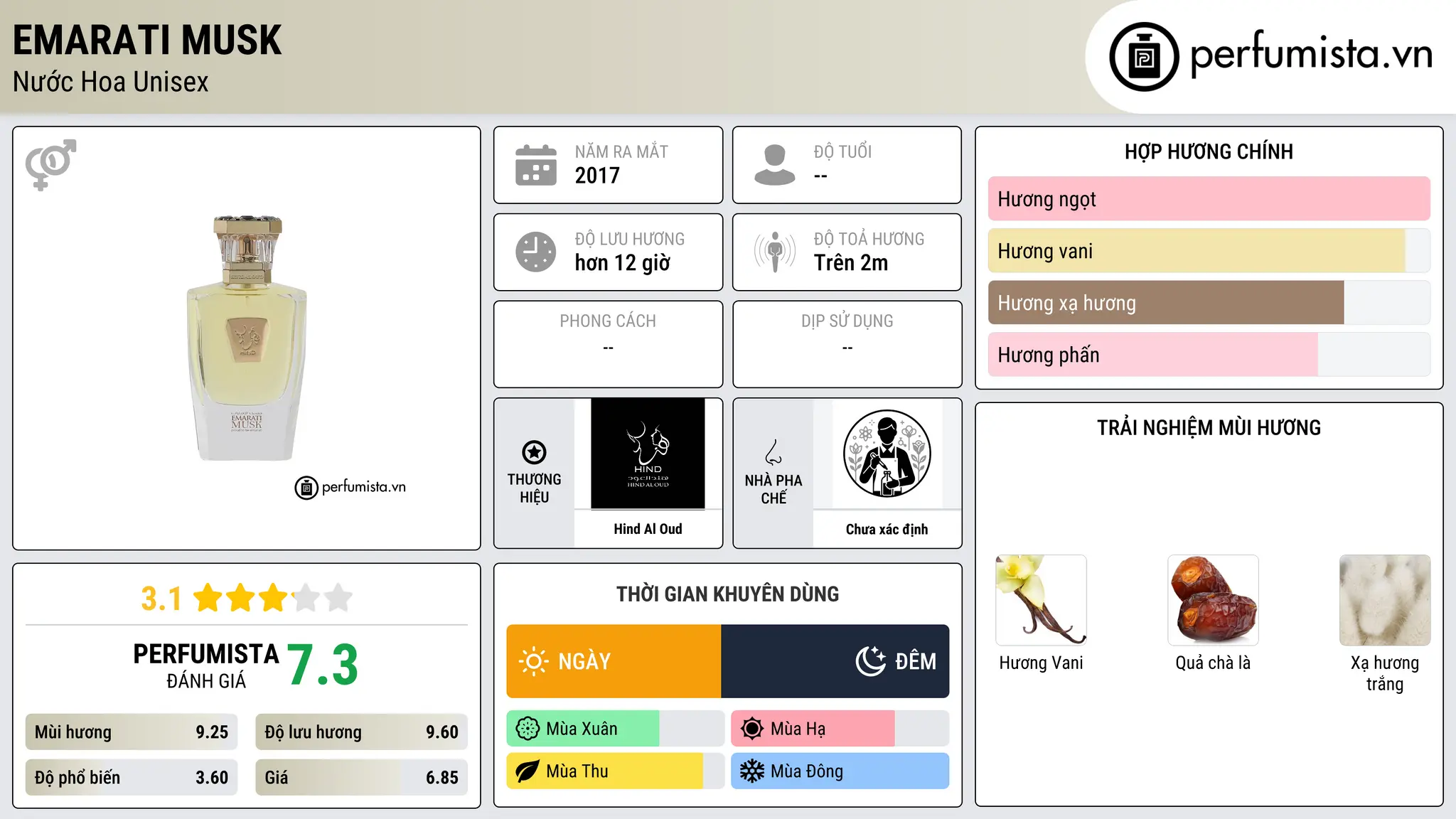This screenshot has height=819, width=1456.
Task: Click the Hương Vani note caption
Action: point(1042,663)
